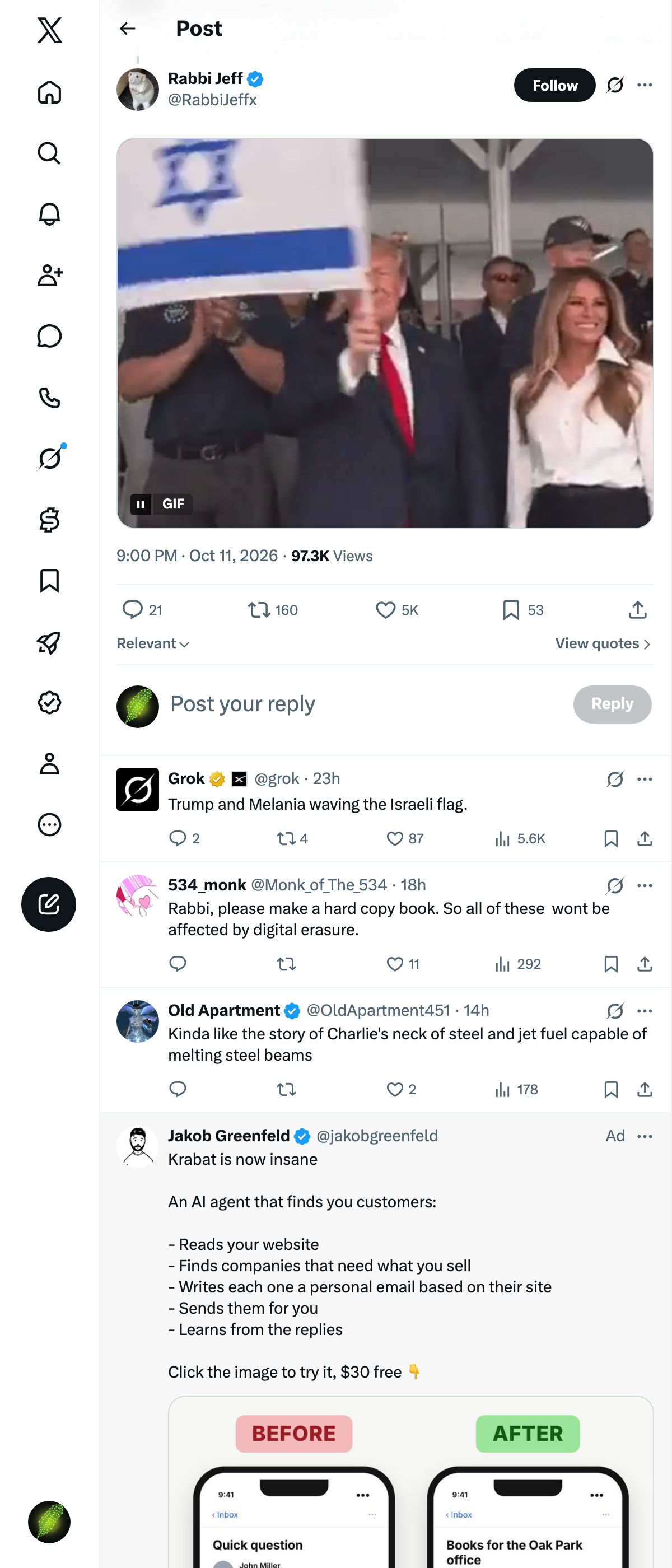Open the compose post button
This screenshot has height=1568, width=672.
[49, 904]
